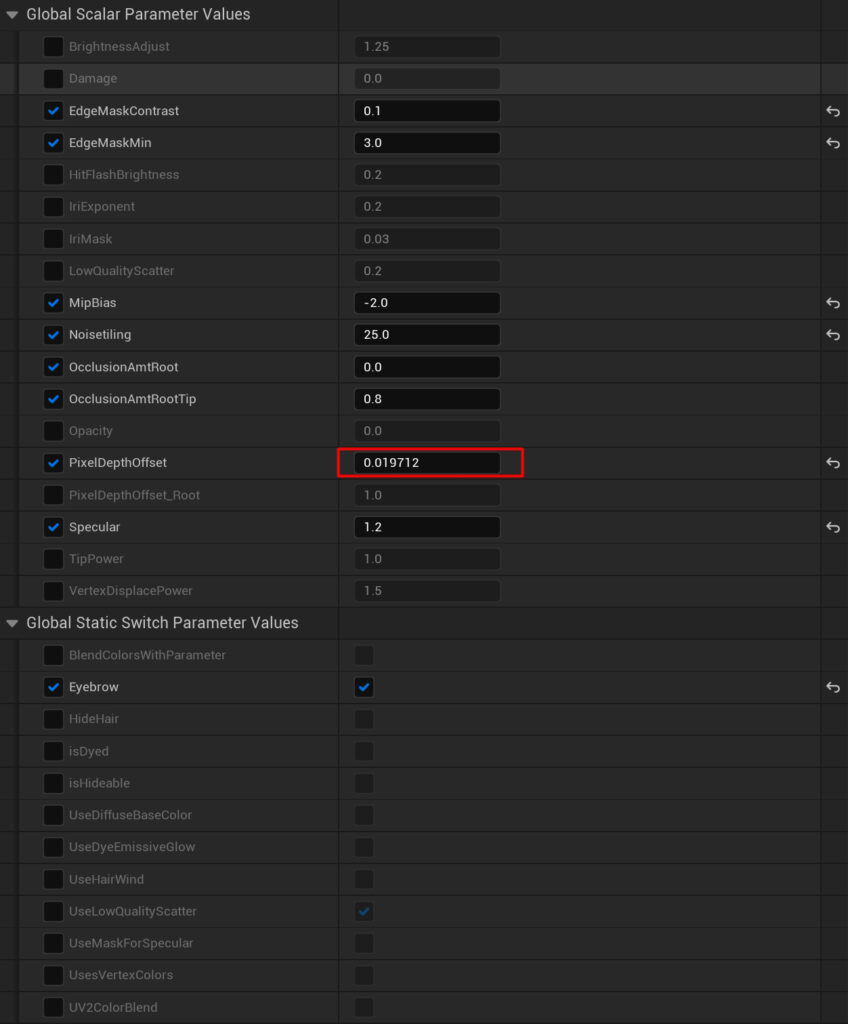848x1024 pixels.
Task: Enable the UseHairWind switch override
Action: tap(54, 879)
